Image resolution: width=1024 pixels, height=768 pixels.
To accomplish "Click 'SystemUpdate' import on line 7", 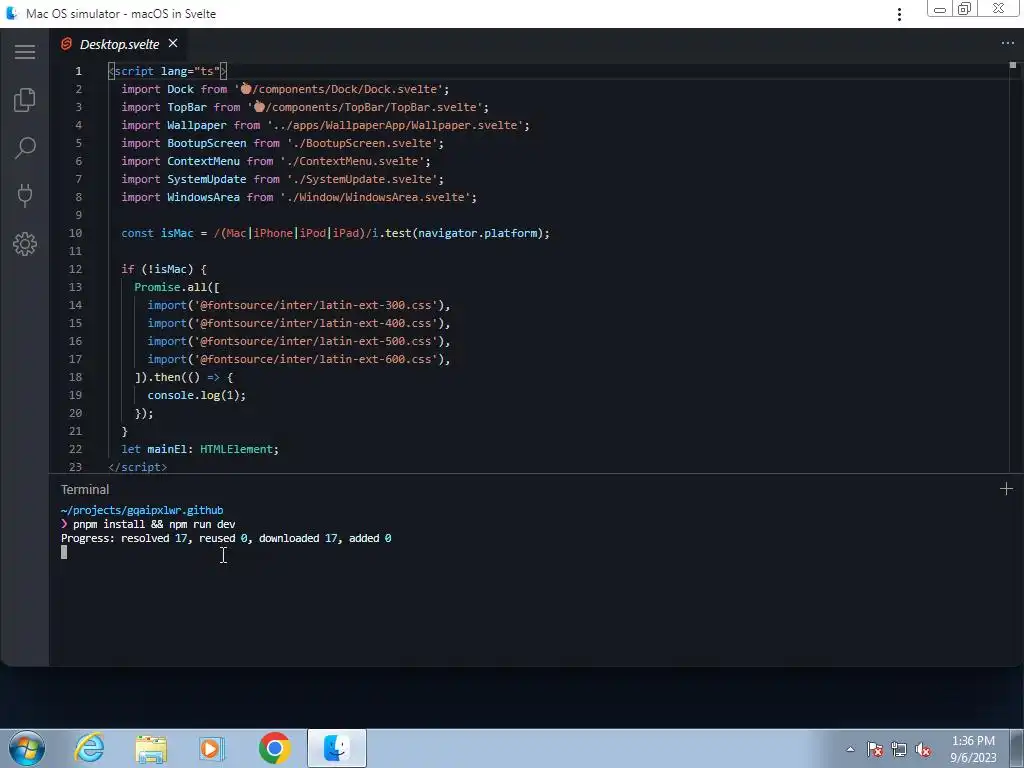I will coord(206,179).
